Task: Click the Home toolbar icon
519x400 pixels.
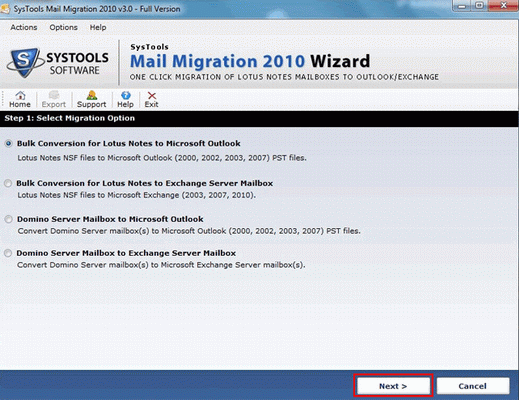Action: tap(20, 99)
